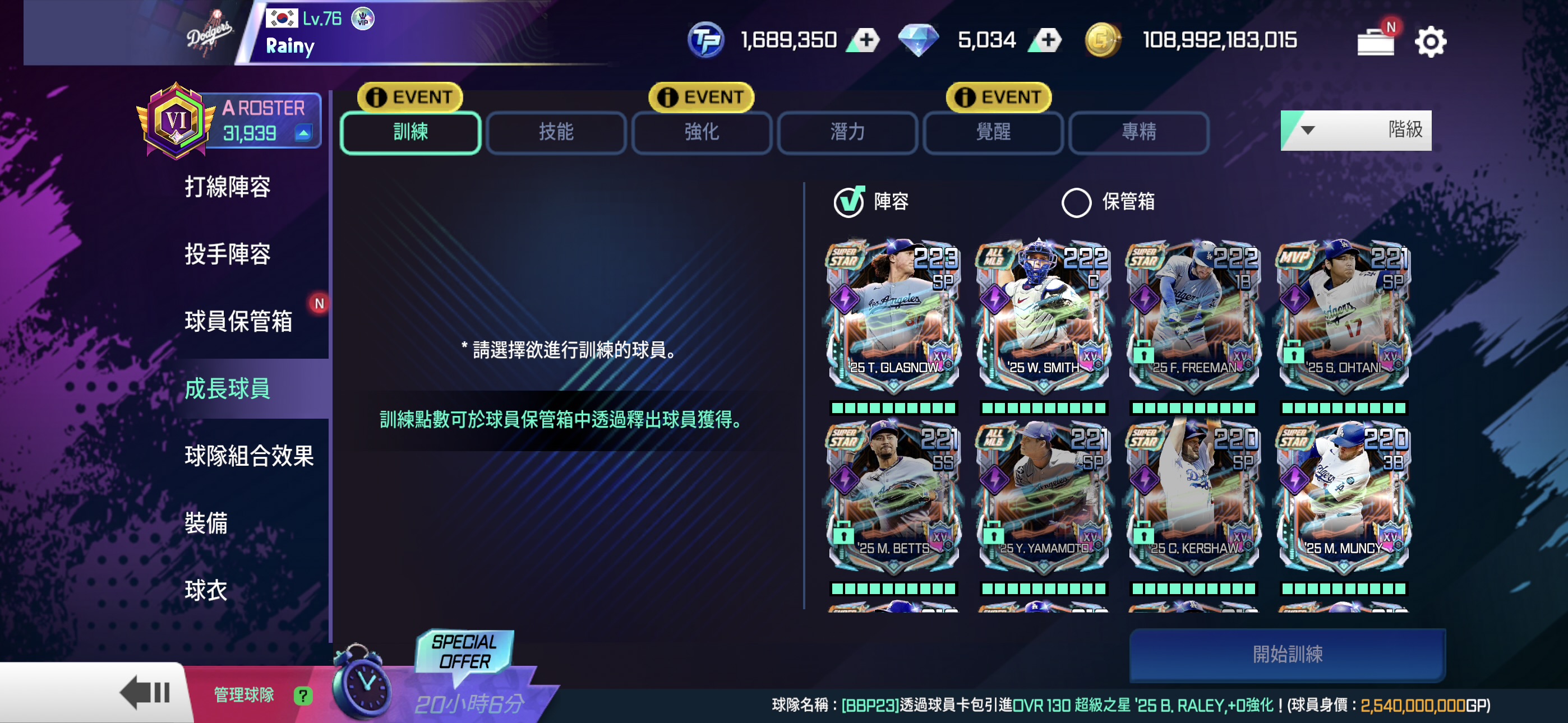Screen dimensions: 1568x723
Task: Open the settings gear icon
Action: pyautogui.click(x=1430, y=41)
